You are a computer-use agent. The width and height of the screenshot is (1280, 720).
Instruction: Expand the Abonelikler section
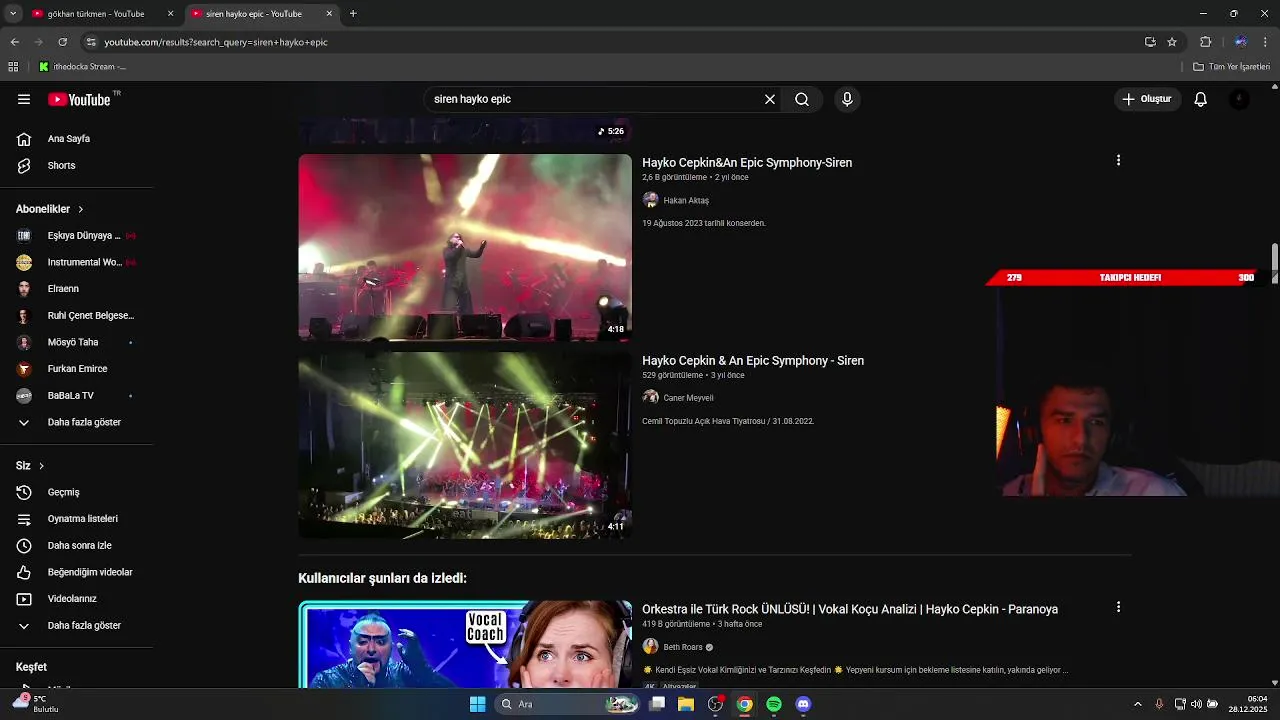[x=50, y=209]
